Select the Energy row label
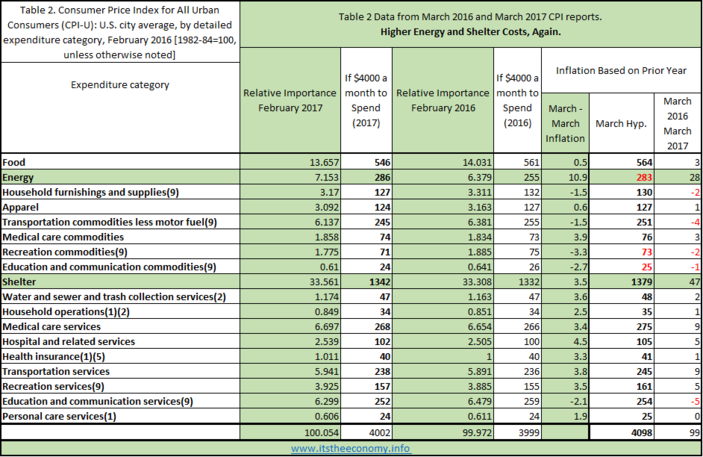Screen dimensions: 703x457 point(18,177)
